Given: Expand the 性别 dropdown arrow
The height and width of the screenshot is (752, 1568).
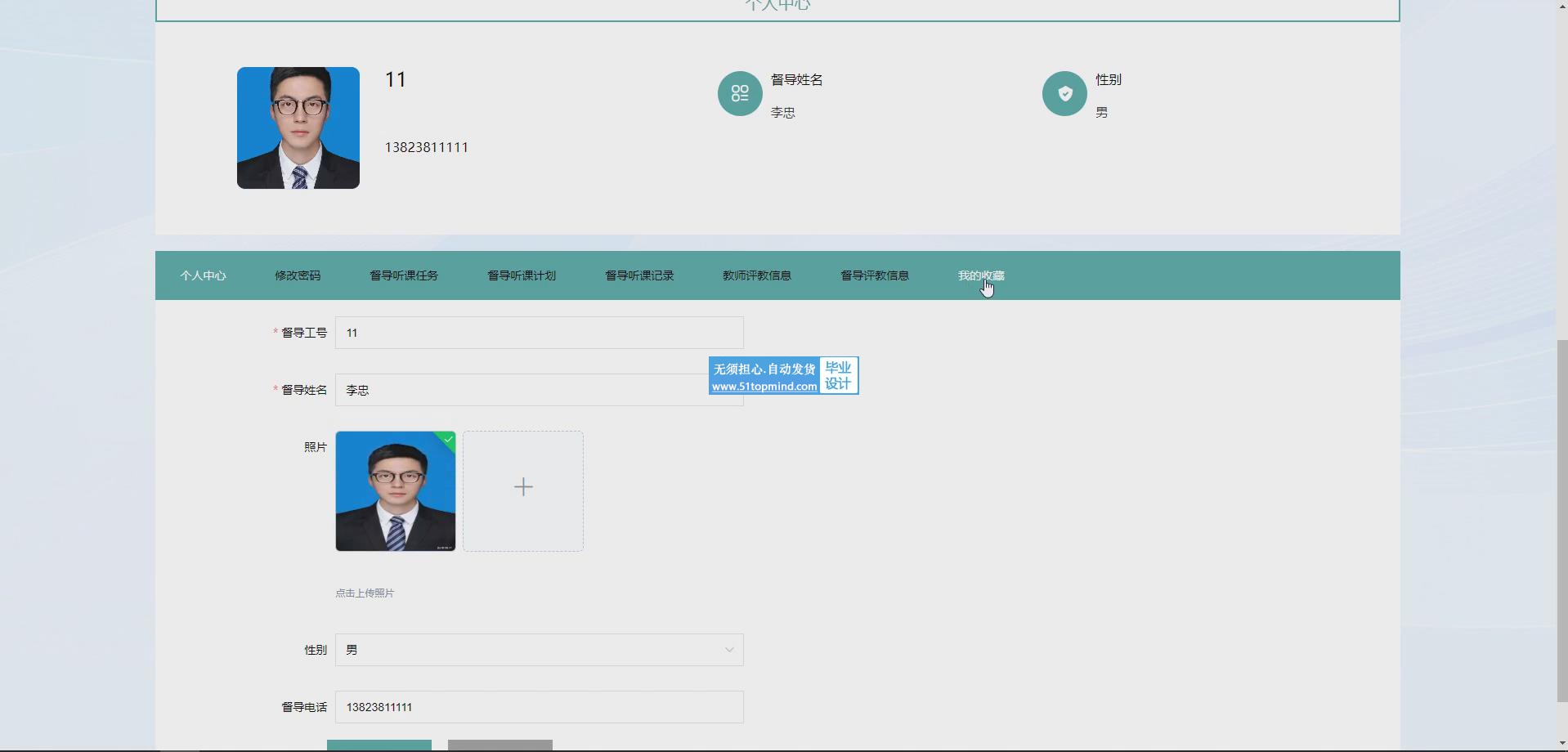Looking at the screenshot, I should [728, 650].
